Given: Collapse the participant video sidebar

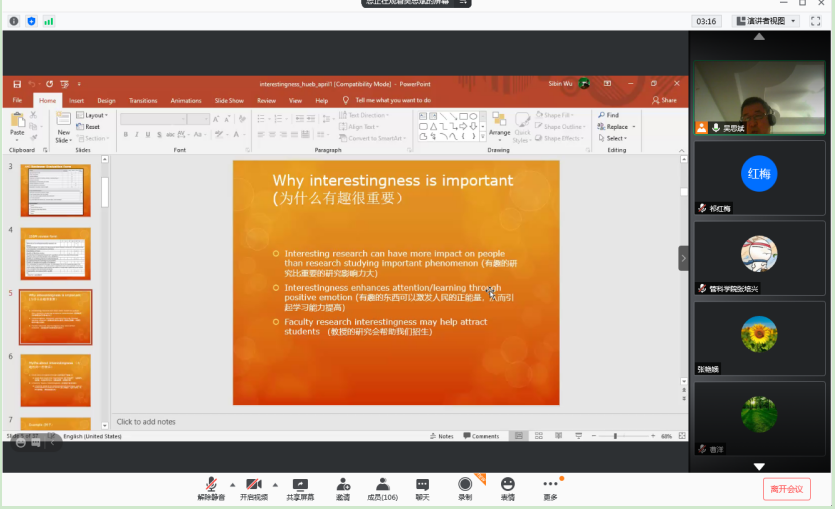Looking at the screenshot, I should tap(684, 258).
